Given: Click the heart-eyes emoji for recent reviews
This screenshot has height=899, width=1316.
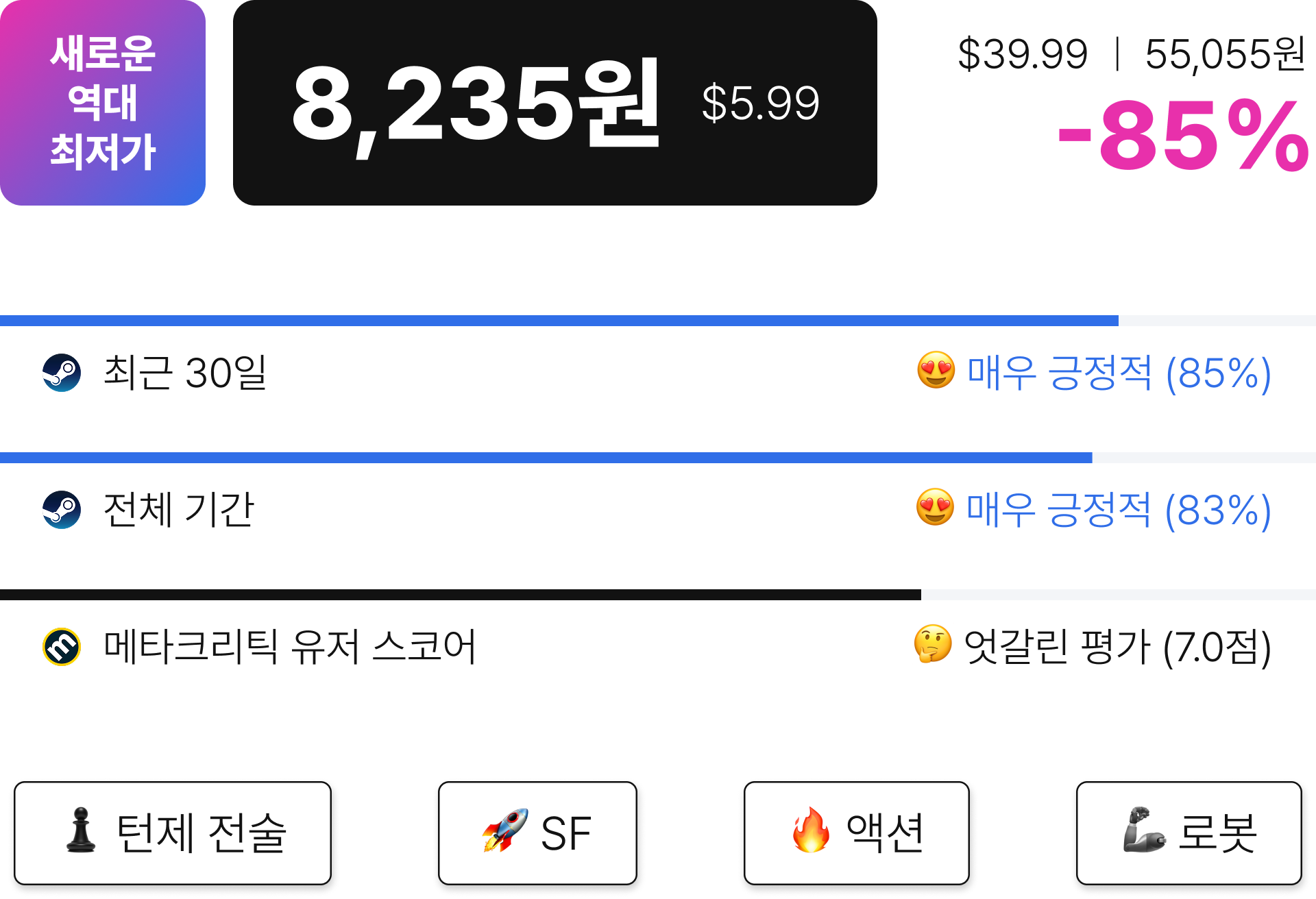Looking at the screenshot, I should click(936, 371).
